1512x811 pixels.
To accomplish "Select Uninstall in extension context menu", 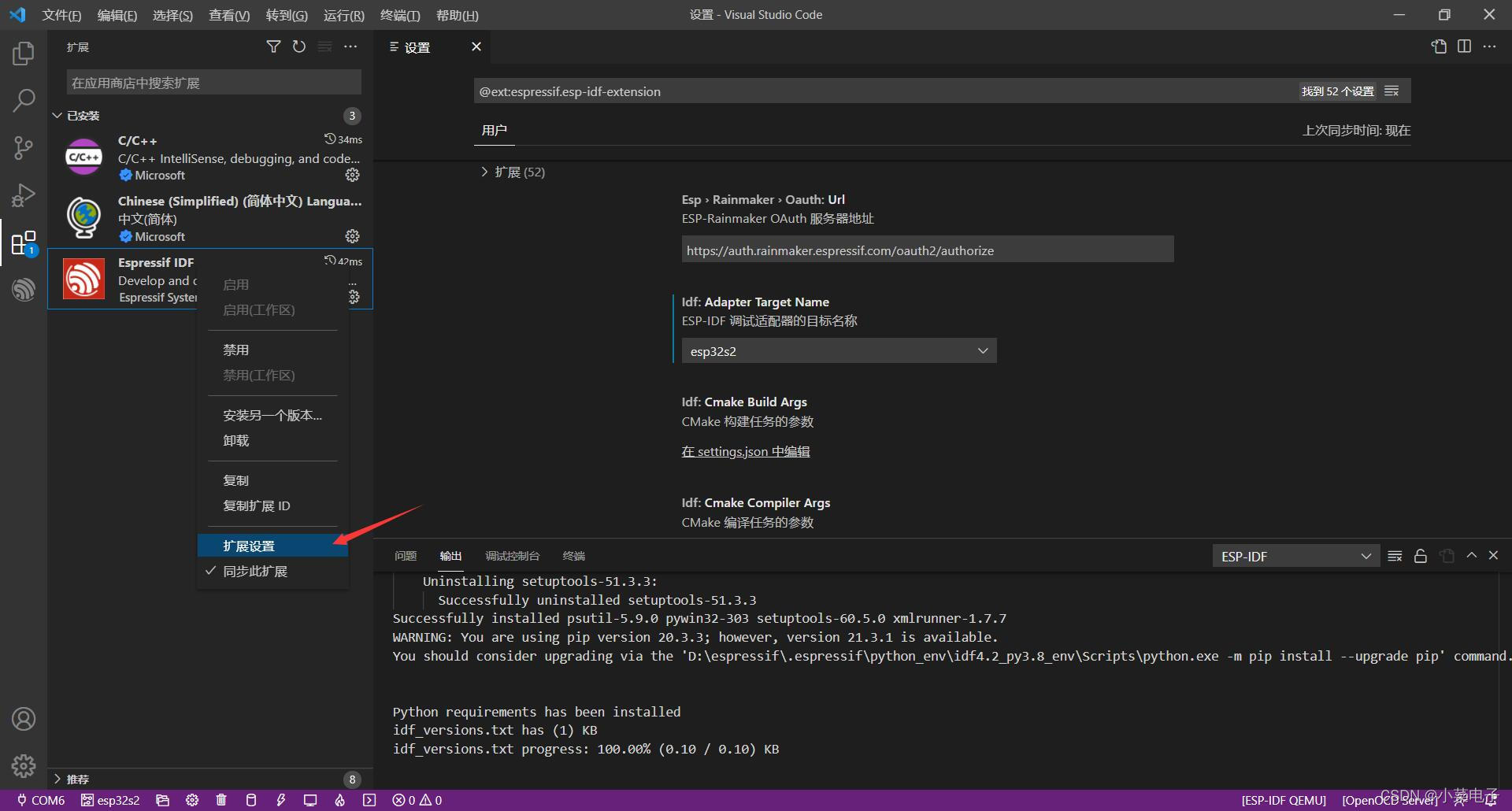I will click(272, 440).
